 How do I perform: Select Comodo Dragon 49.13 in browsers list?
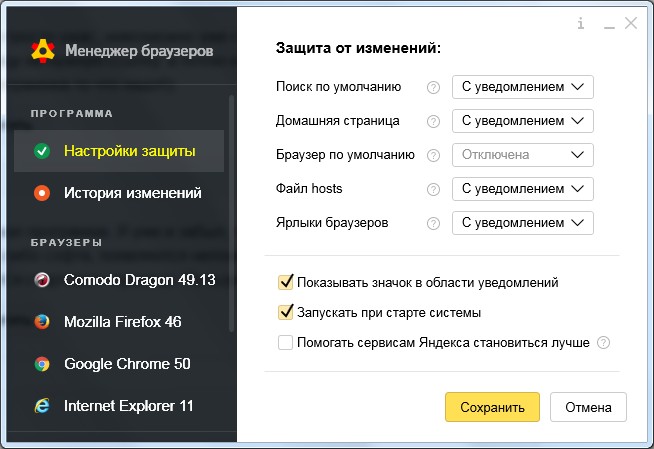[x=119, y=280]
